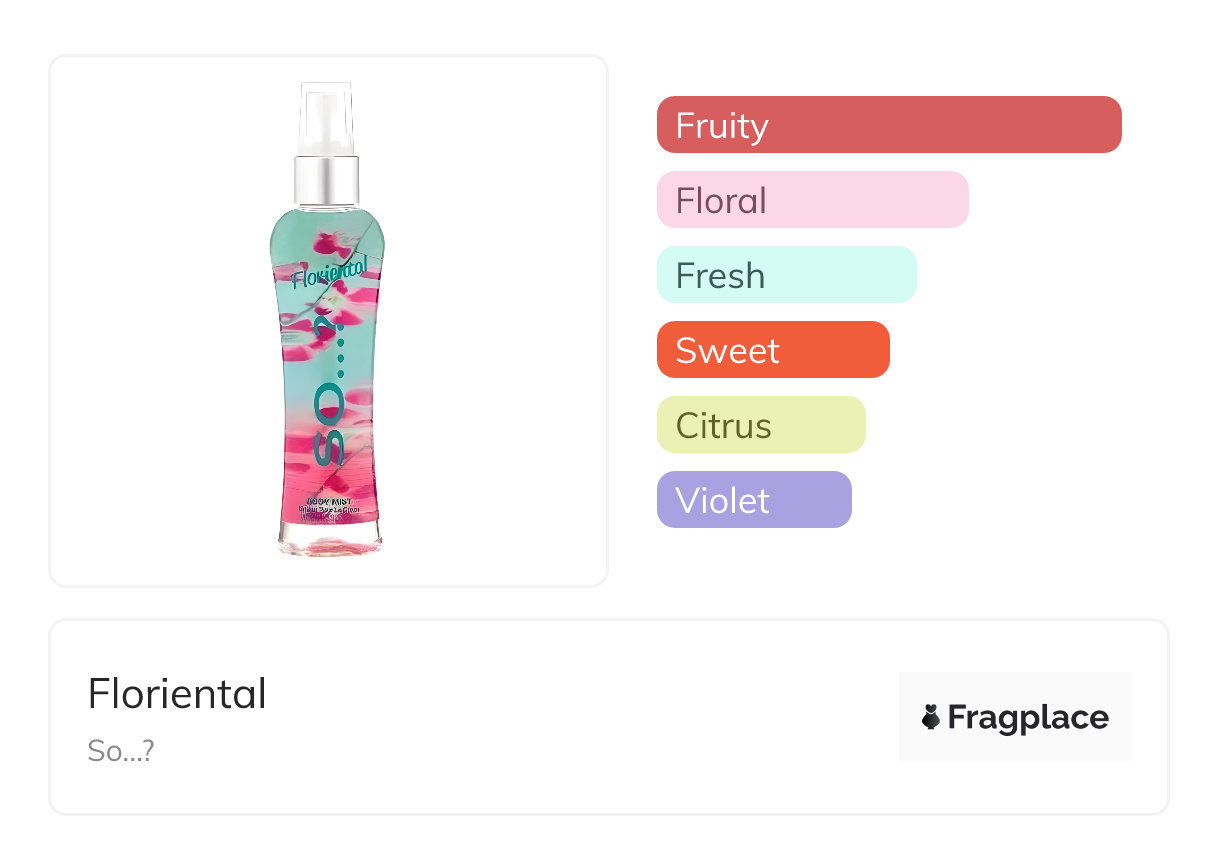Click the clear glass base of bottle

click(x=328, y=542)
